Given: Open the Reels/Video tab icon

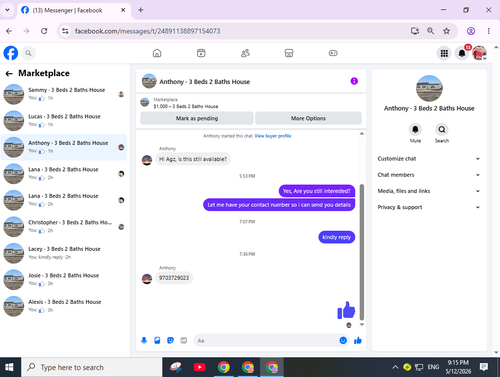Looking at the screenshot, I should click(x=201, y=53).
